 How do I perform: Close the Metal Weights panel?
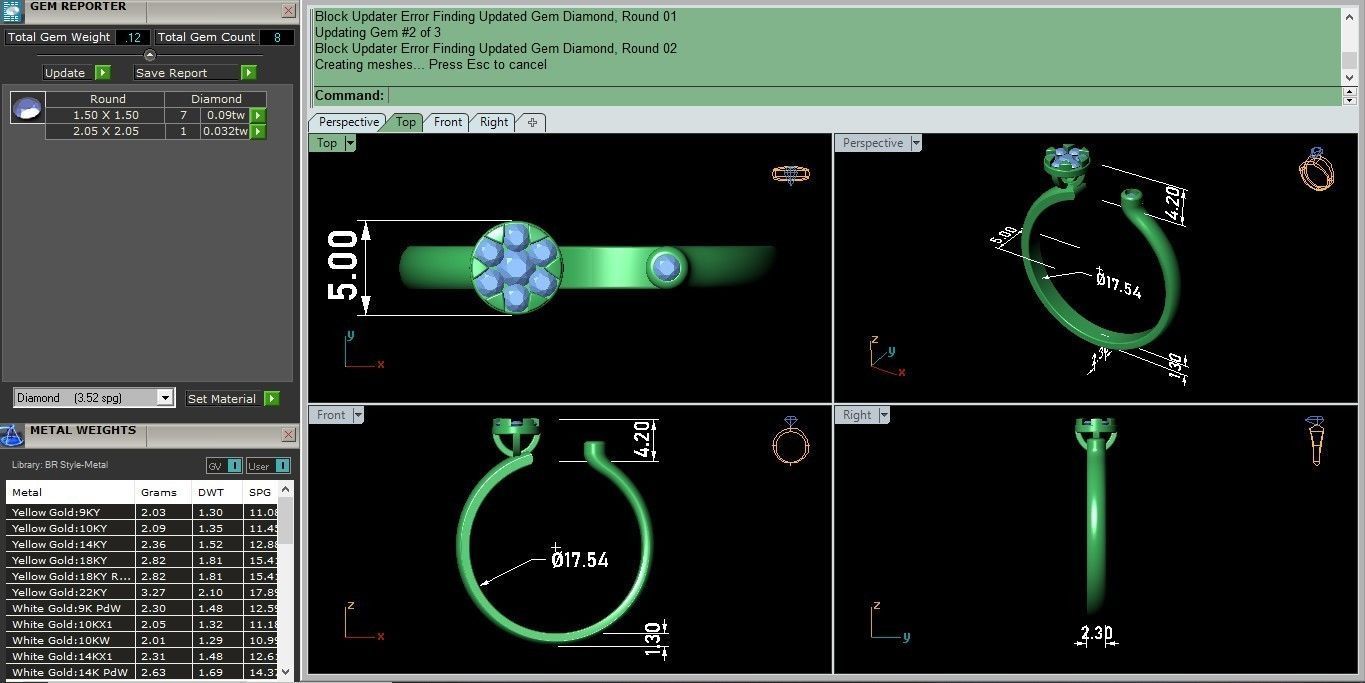click(288, 435)
